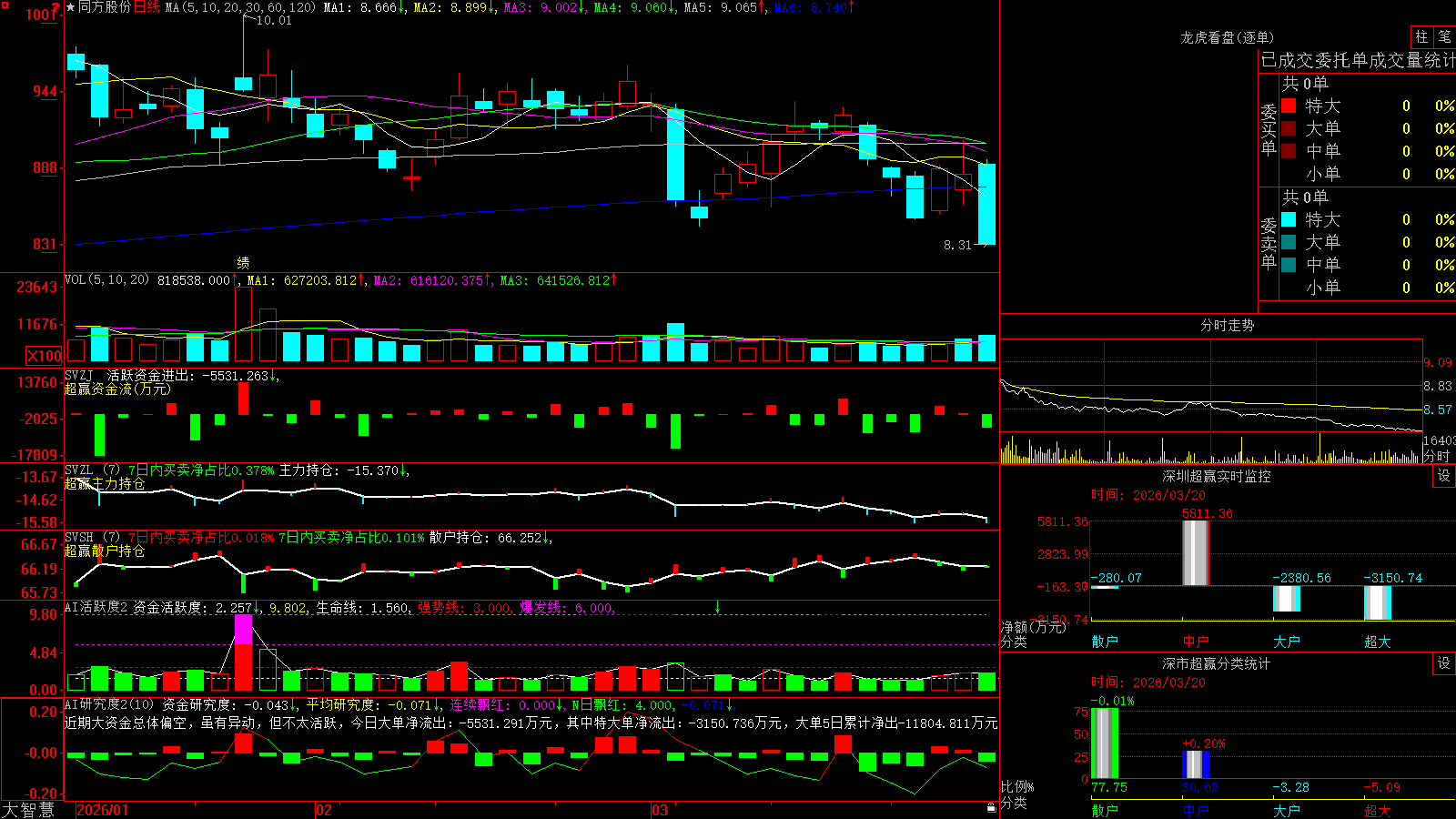Click 日线 period label to change period

(x=147, y=7)
